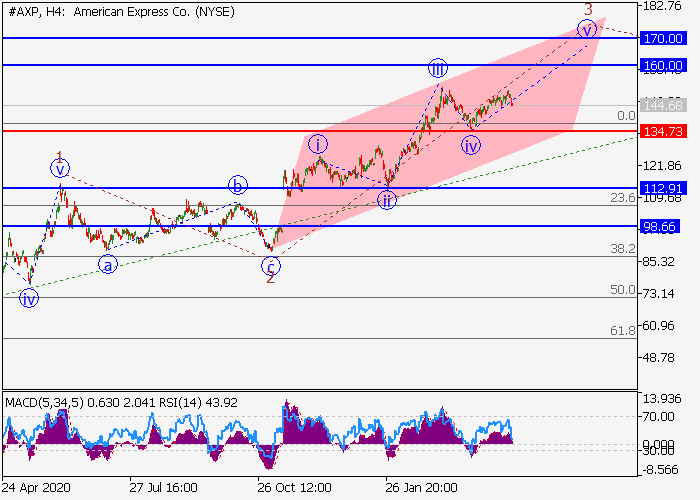The height and width of the screenshot is (500, 700).
Task: Click the gray 144.68 current price tag
Action: 663,105
